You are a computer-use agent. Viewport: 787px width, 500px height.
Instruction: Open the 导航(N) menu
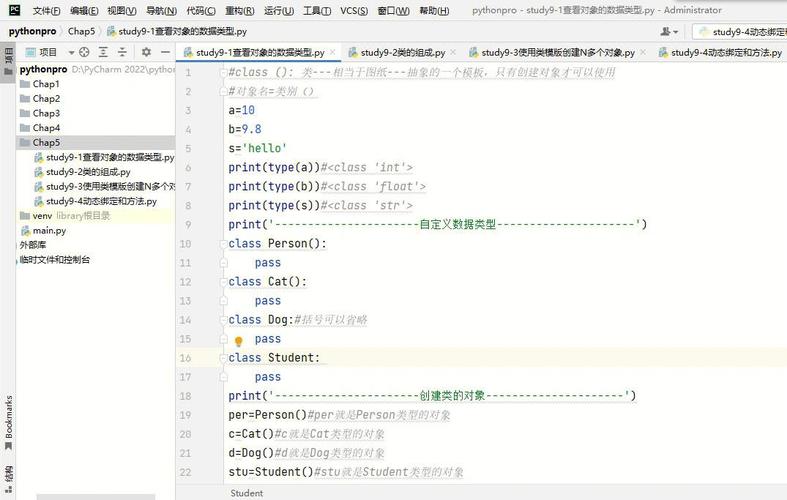pos(161,11)
